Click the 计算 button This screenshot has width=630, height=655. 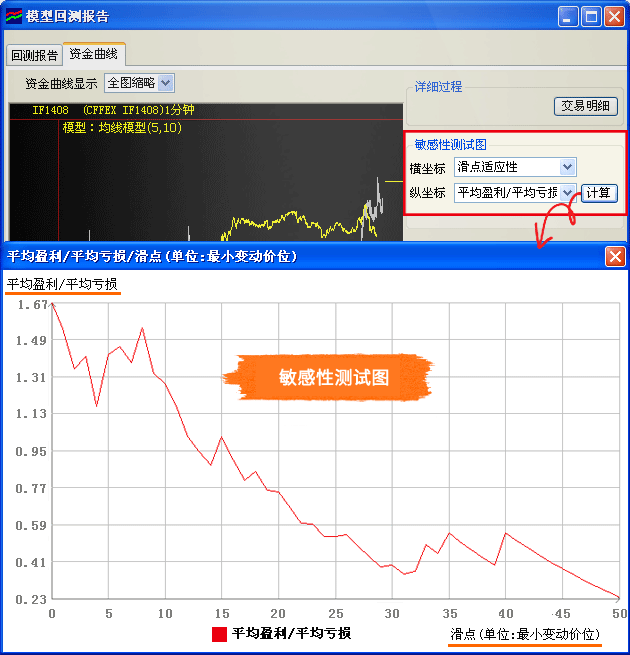click(x=599, y=193)
